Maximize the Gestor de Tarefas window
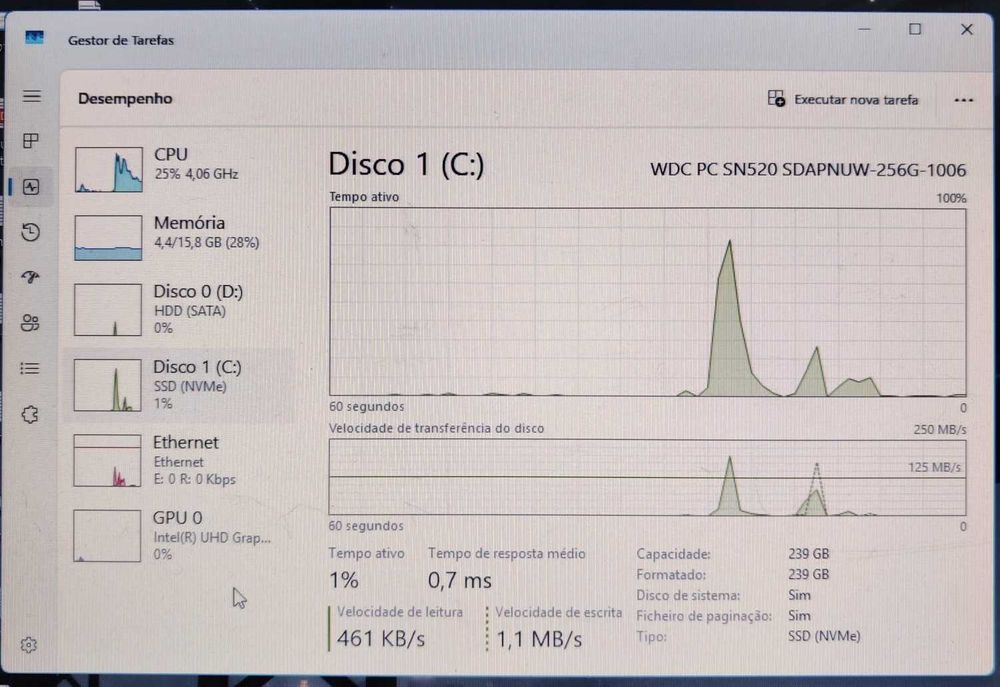The image size is (1000, 687). pos(915,29)
